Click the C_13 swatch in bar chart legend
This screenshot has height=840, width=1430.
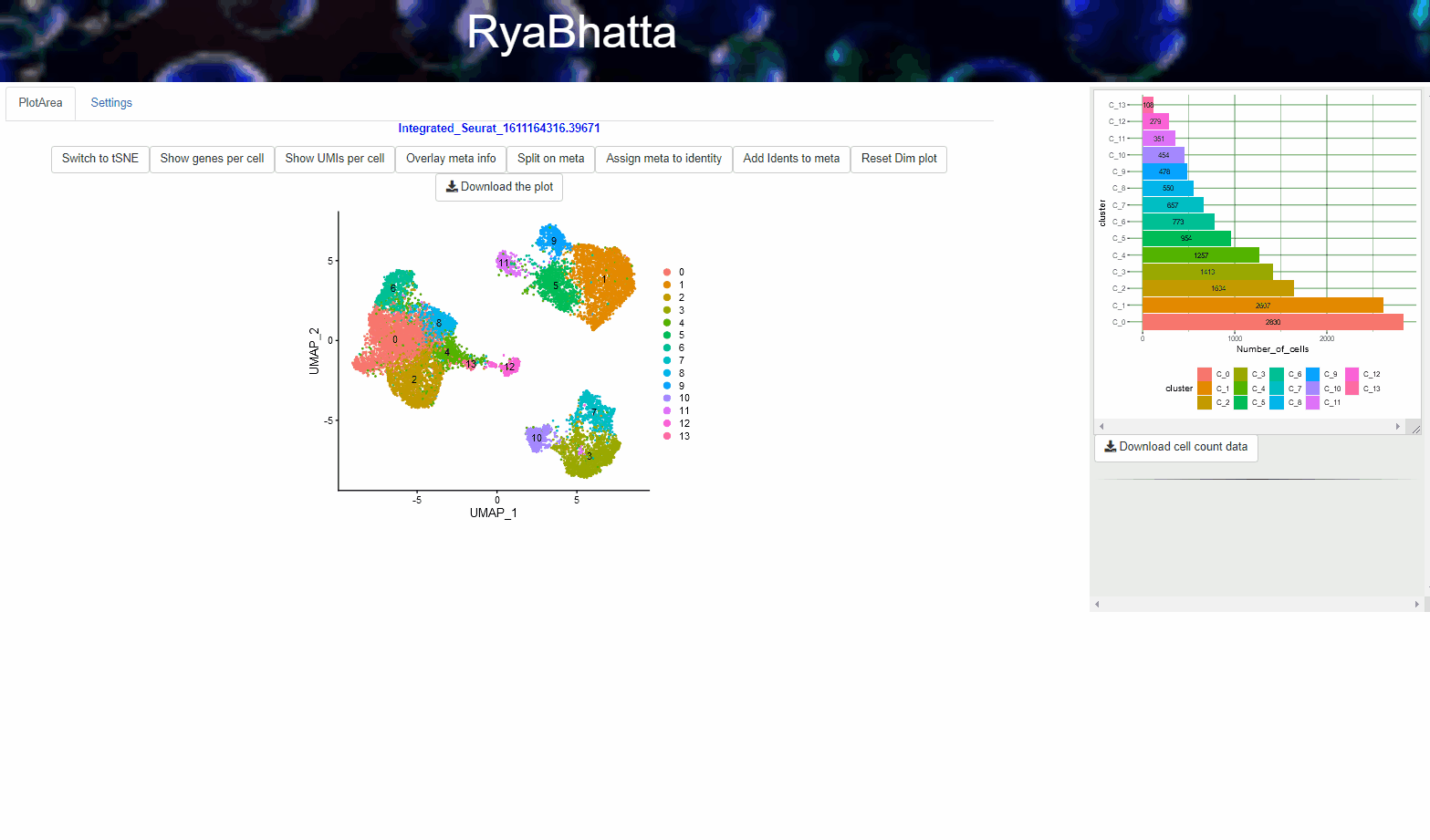[x=1352, y=389]
